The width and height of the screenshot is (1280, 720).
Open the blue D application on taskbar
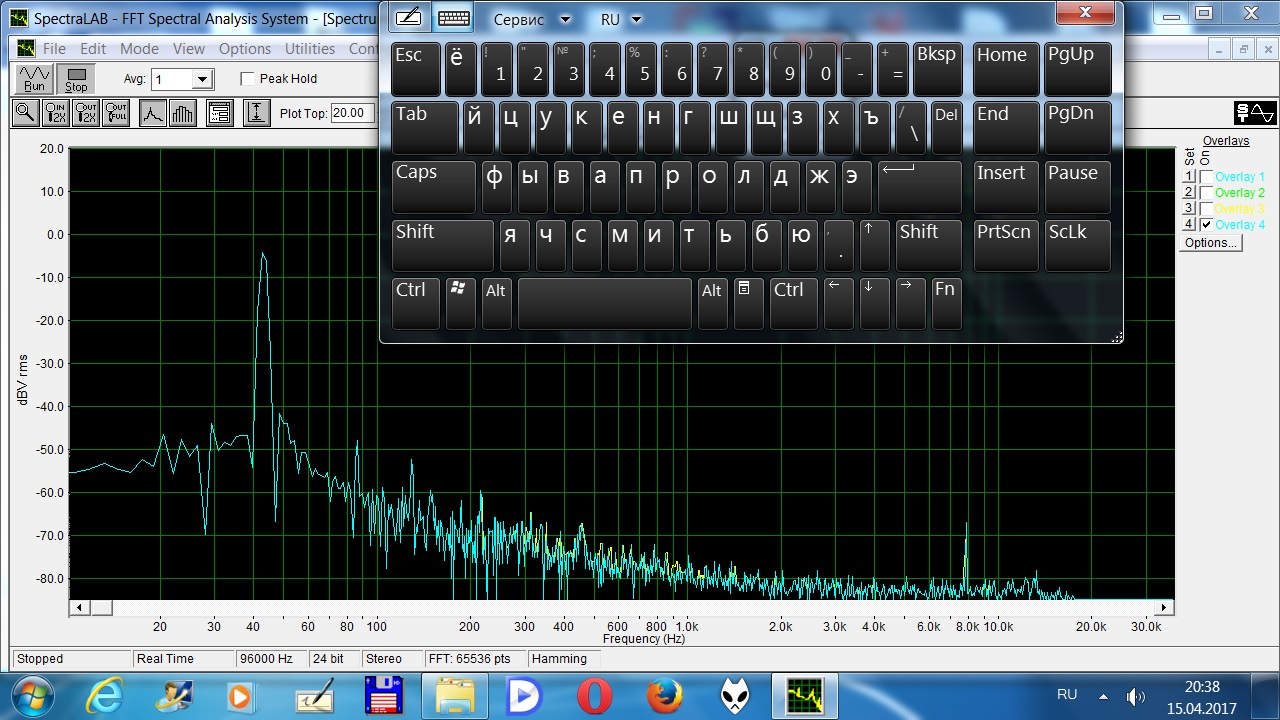click(524, 696)
